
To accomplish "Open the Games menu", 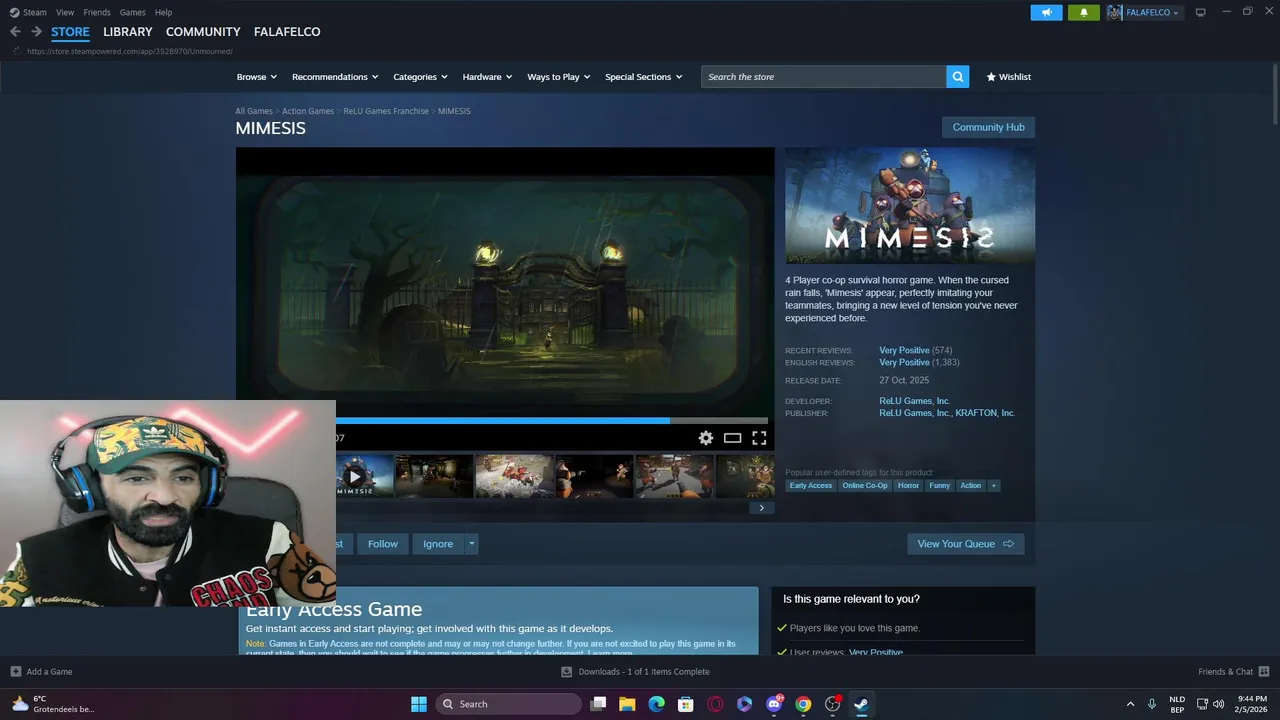I will pyautogui.click(x=132, y=12).
